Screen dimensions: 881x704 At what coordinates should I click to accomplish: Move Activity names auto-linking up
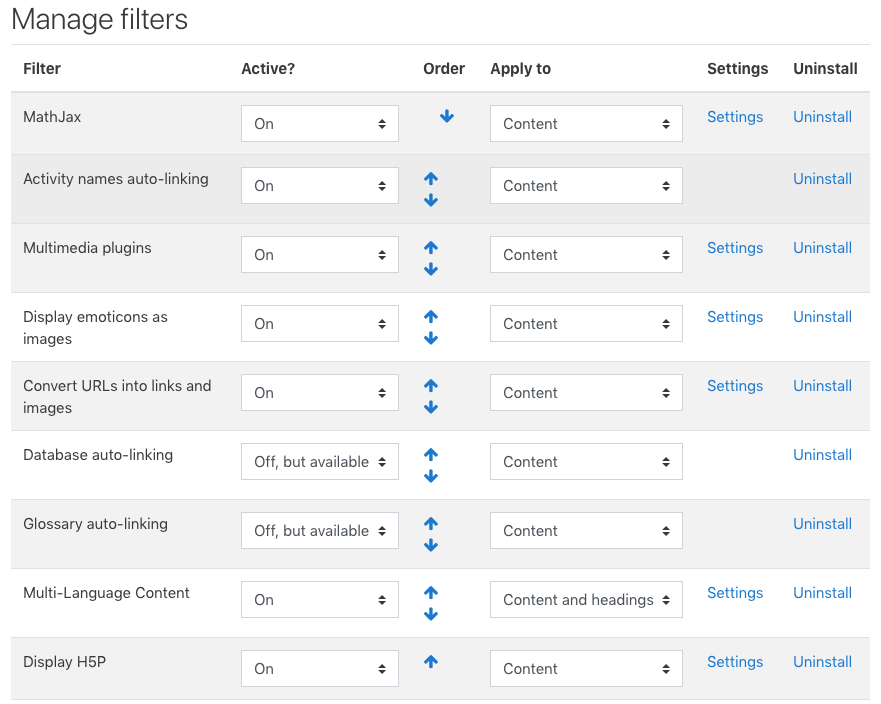tap(431, 179)
